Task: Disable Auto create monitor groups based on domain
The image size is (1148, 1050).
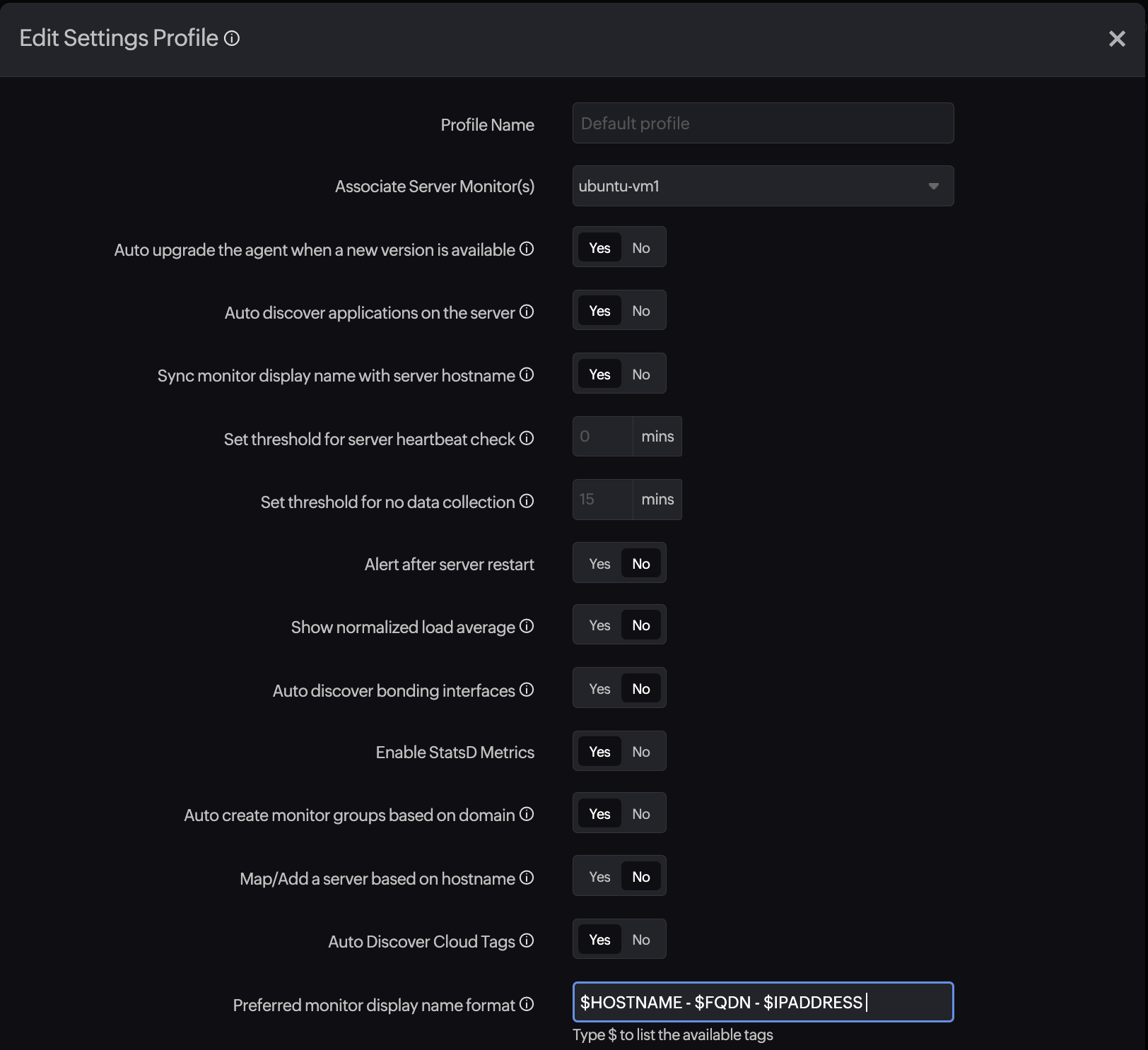Action: click(640, 813)
